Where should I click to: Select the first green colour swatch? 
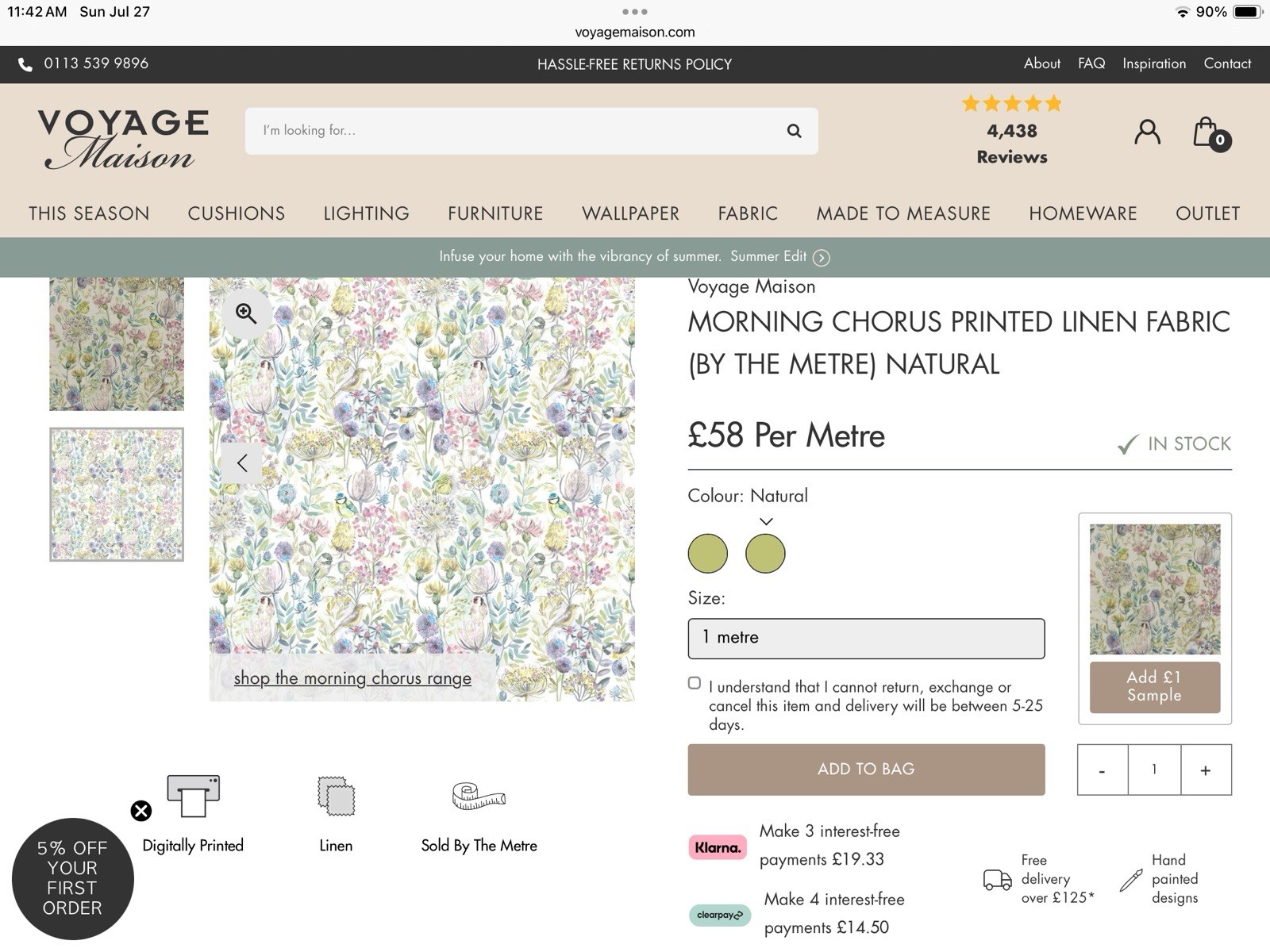coord(708,553)
